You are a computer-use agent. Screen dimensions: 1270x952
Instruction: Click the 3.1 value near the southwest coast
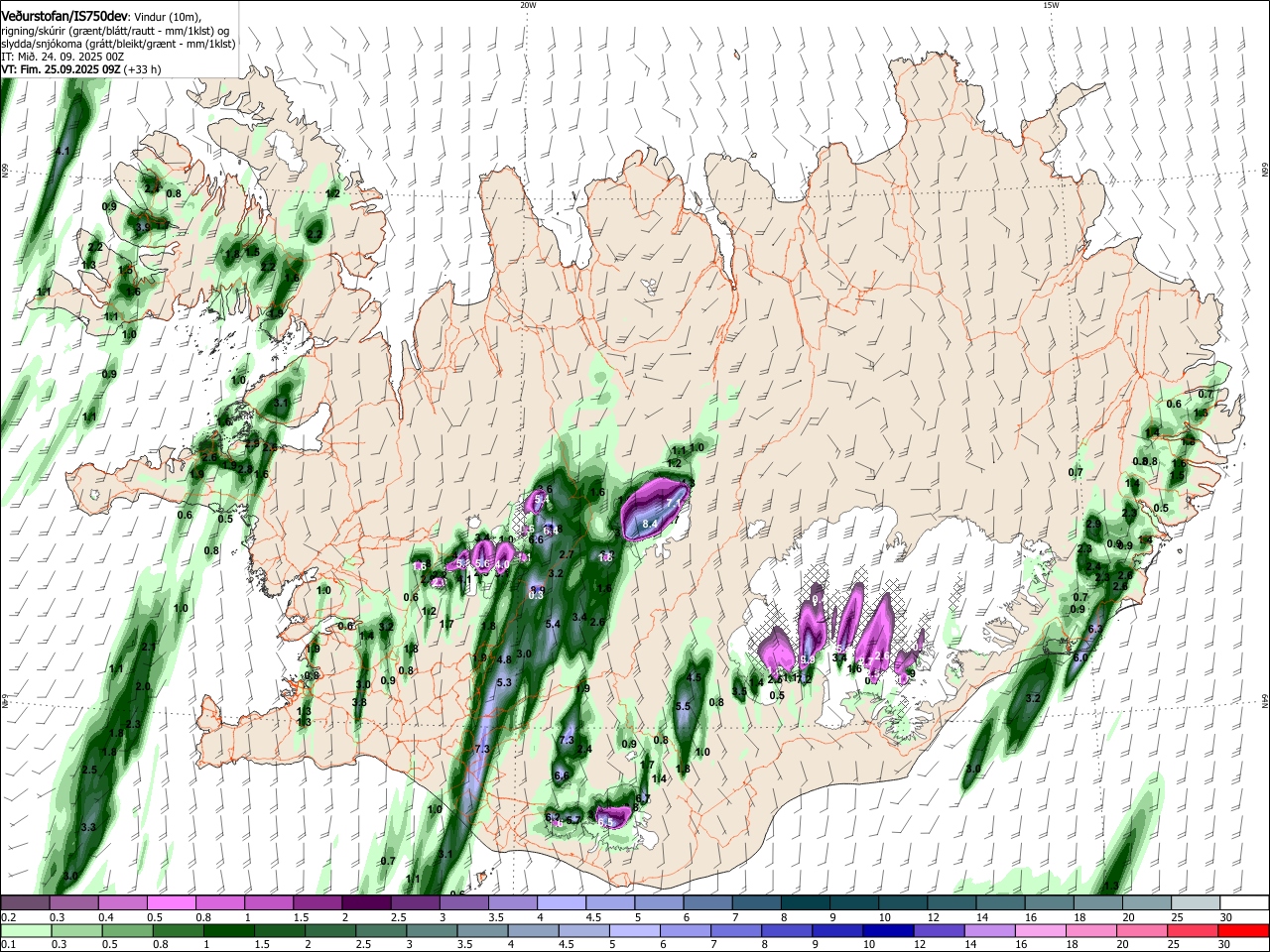(x=444, y=854)
